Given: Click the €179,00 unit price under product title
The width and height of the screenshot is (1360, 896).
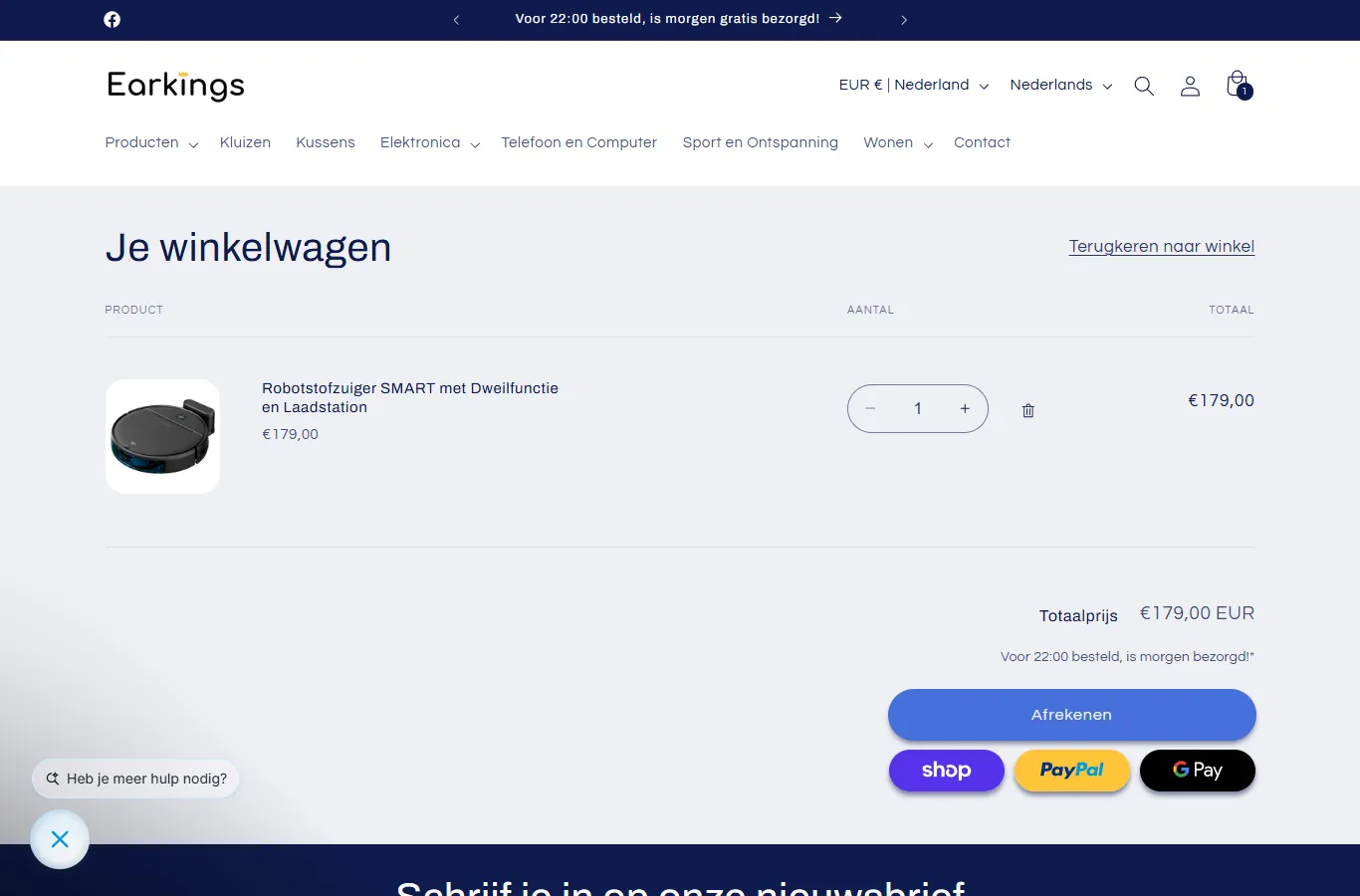Looking at the screenshot, I should coord(290,434).
